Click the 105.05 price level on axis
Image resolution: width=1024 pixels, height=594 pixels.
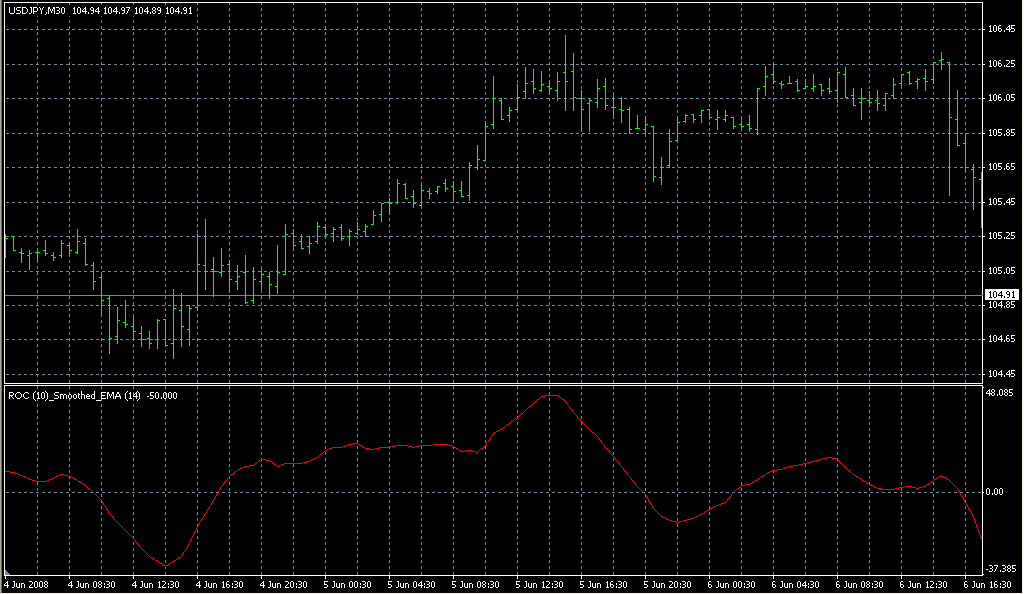(1000, 270)
